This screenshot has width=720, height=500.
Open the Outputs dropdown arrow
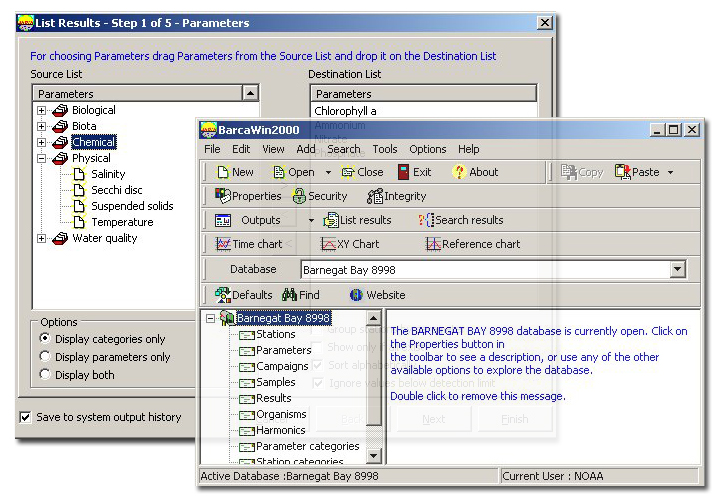tap(311, 220)
